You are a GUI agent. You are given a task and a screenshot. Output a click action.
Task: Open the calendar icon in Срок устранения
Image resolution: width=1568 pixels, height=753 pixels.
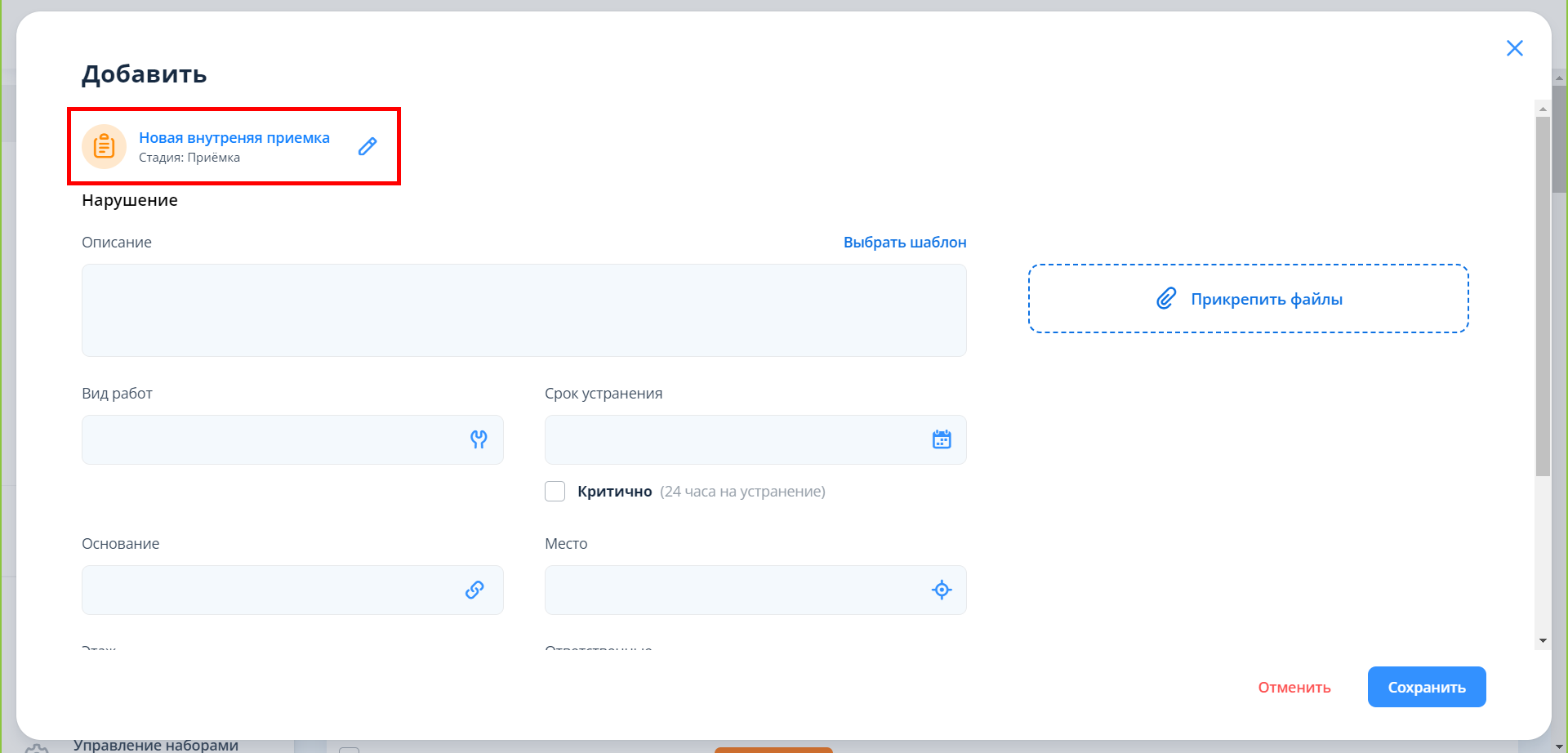point(942,439)
